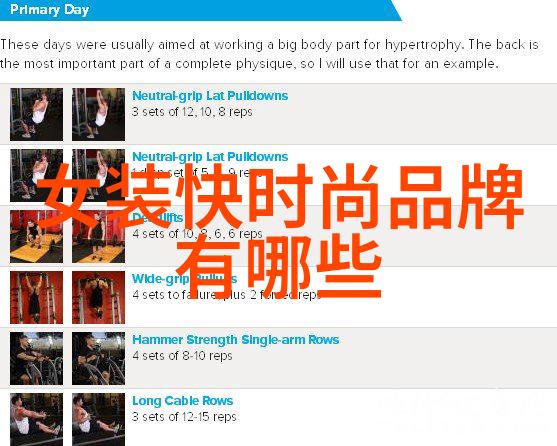View deadlift start-position thumbnail

tap(37, 236)
